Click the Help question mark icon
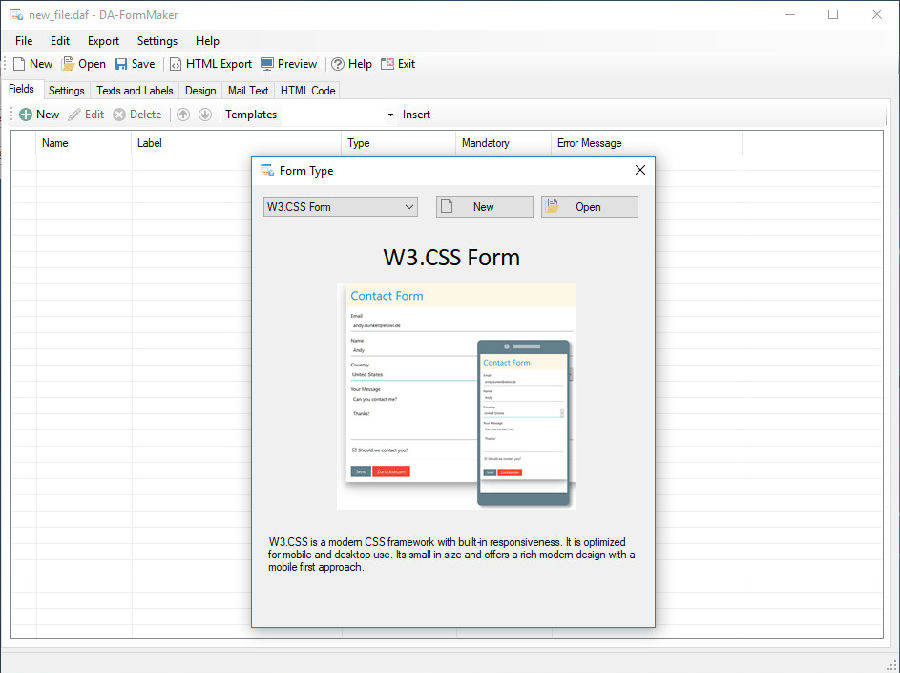Screen dimensions: 900x673 point(338,64)
